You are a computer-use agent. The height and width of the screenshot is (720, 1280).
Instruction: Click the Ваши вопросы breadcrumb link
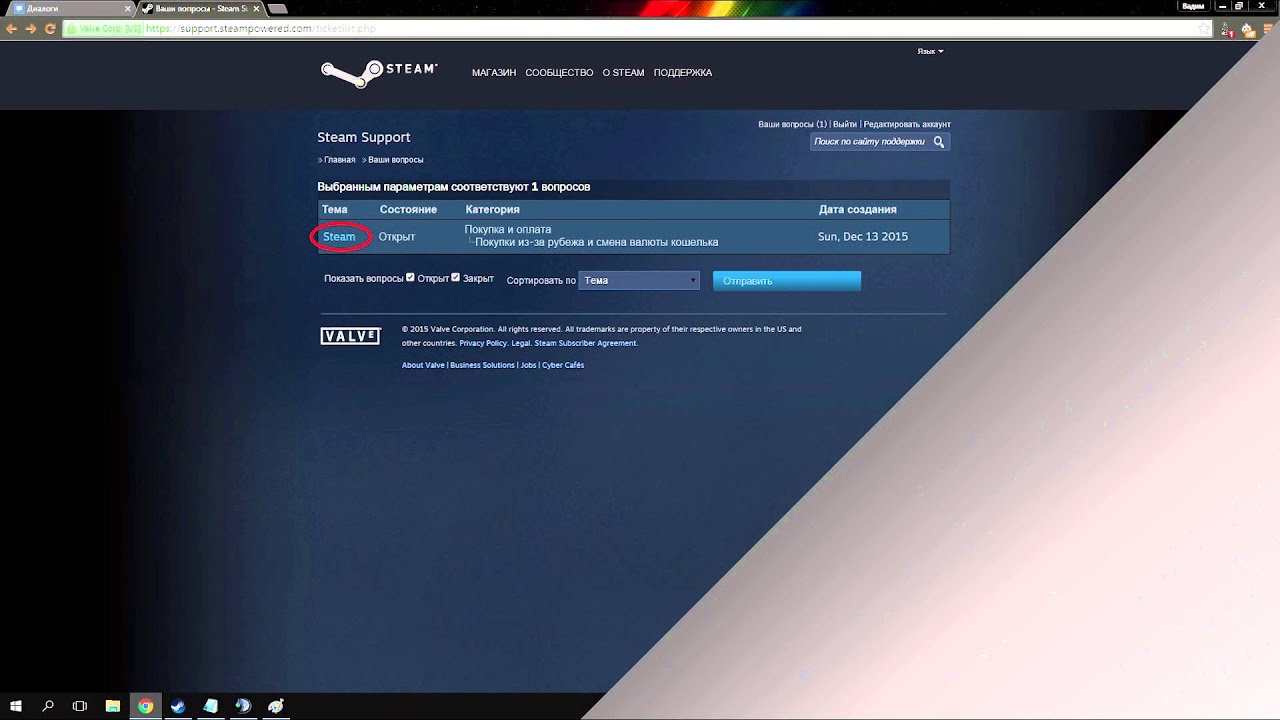[x=395, y=160]
